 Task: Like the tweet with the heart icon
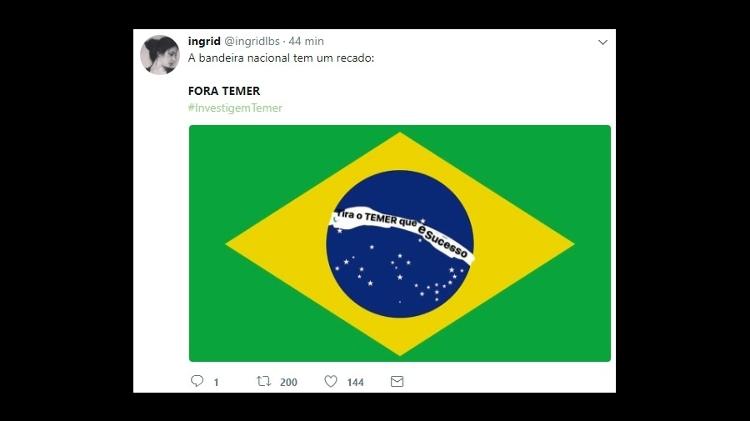click(x=331, y=381)
